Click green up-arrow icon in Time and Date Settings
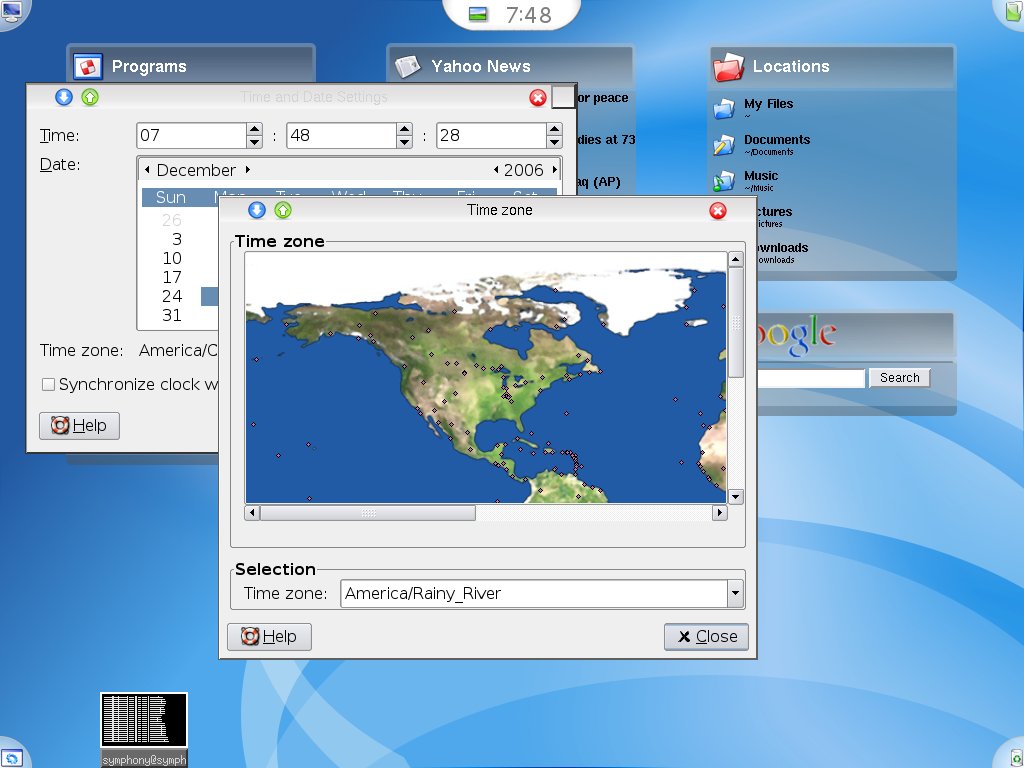Screen dimensions: 1024x768 pyautogui.click(x=90, y=97)
